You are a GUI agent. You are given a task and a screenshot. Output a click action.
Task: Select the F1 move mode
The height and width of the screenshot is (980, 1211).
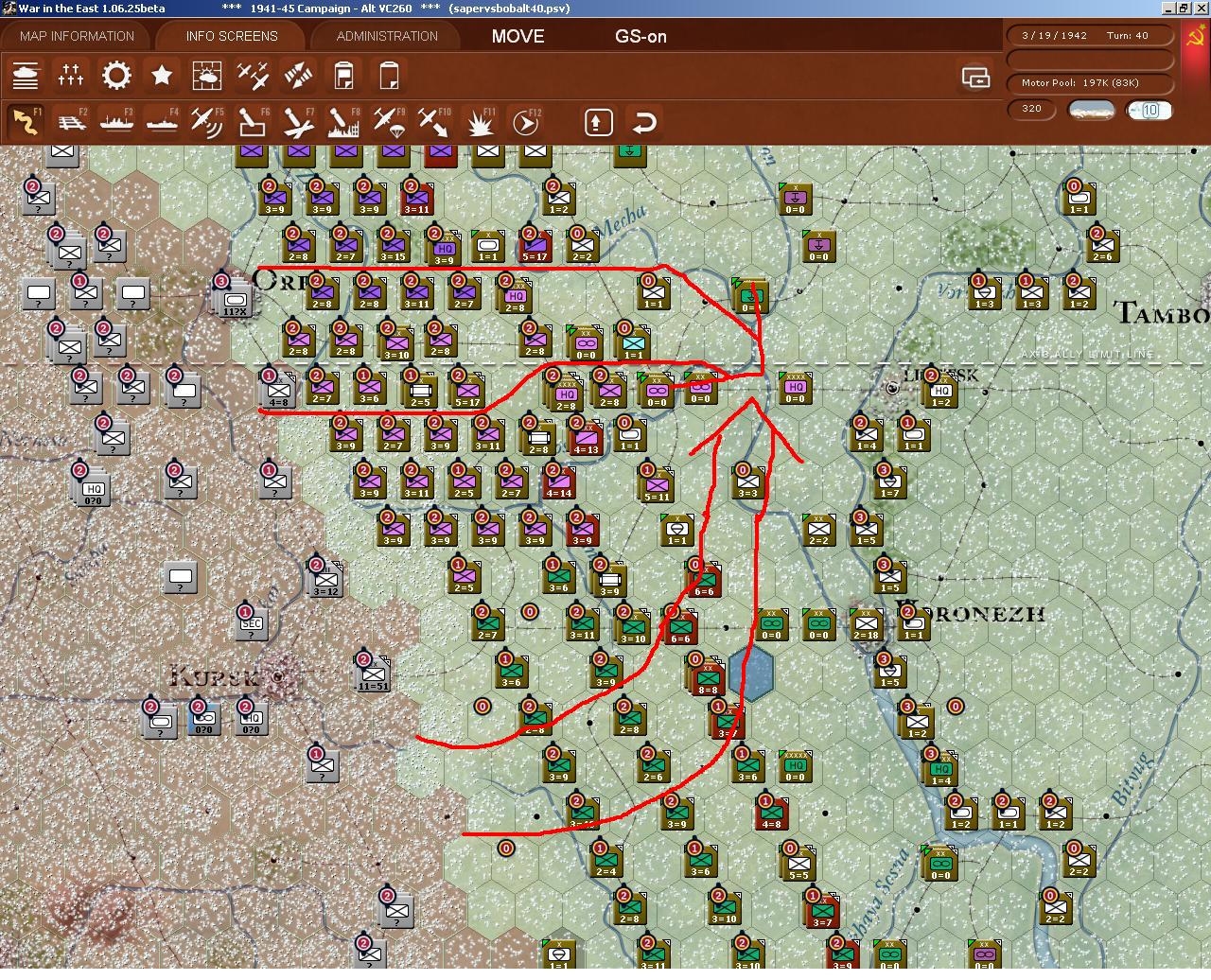coord(26,122)
